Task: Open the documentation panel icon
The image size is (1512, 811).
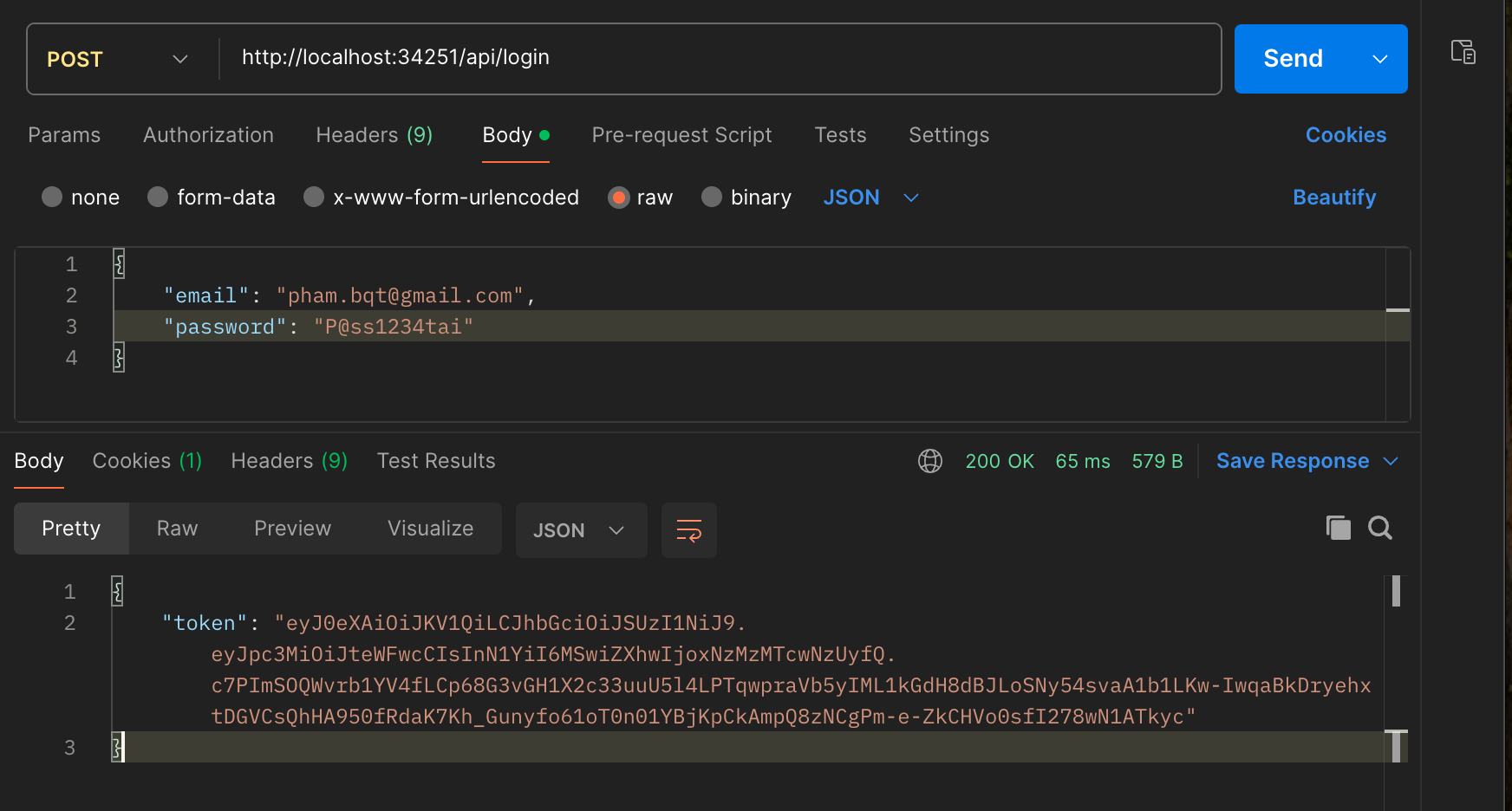Action: [x=1463, y=52]
